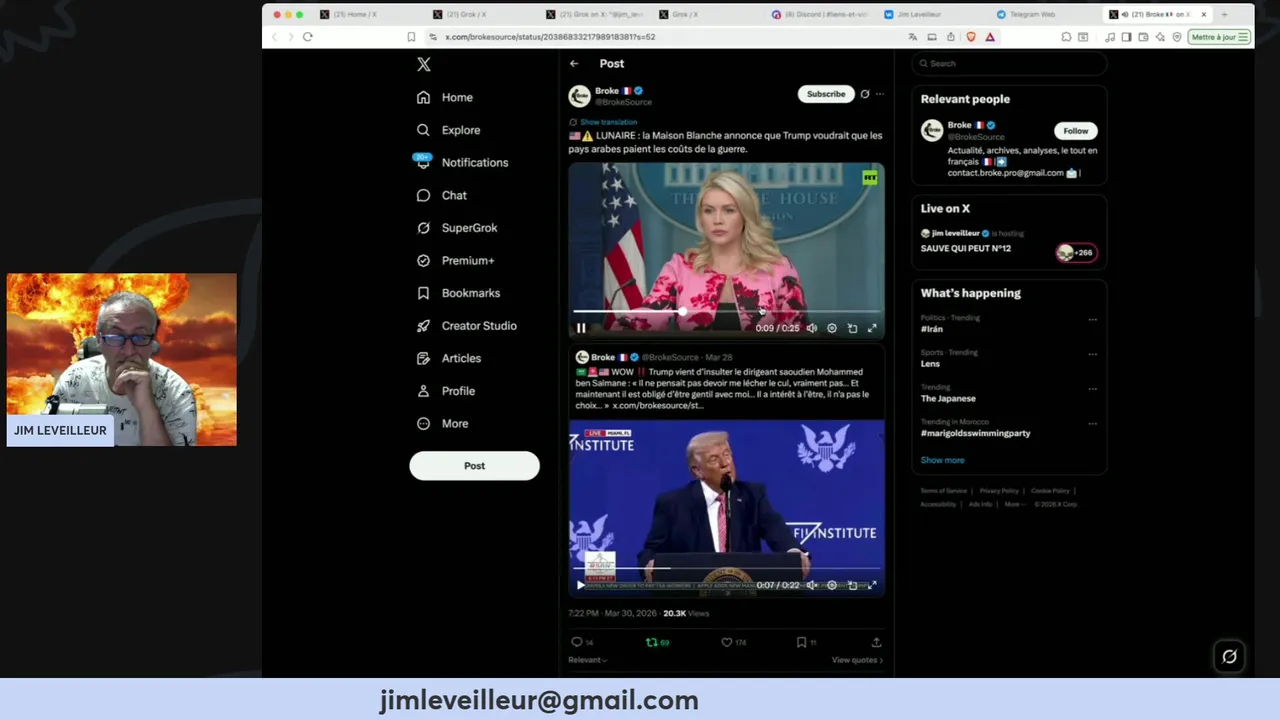Open SuperGrok in sidebar

(456, 228)
